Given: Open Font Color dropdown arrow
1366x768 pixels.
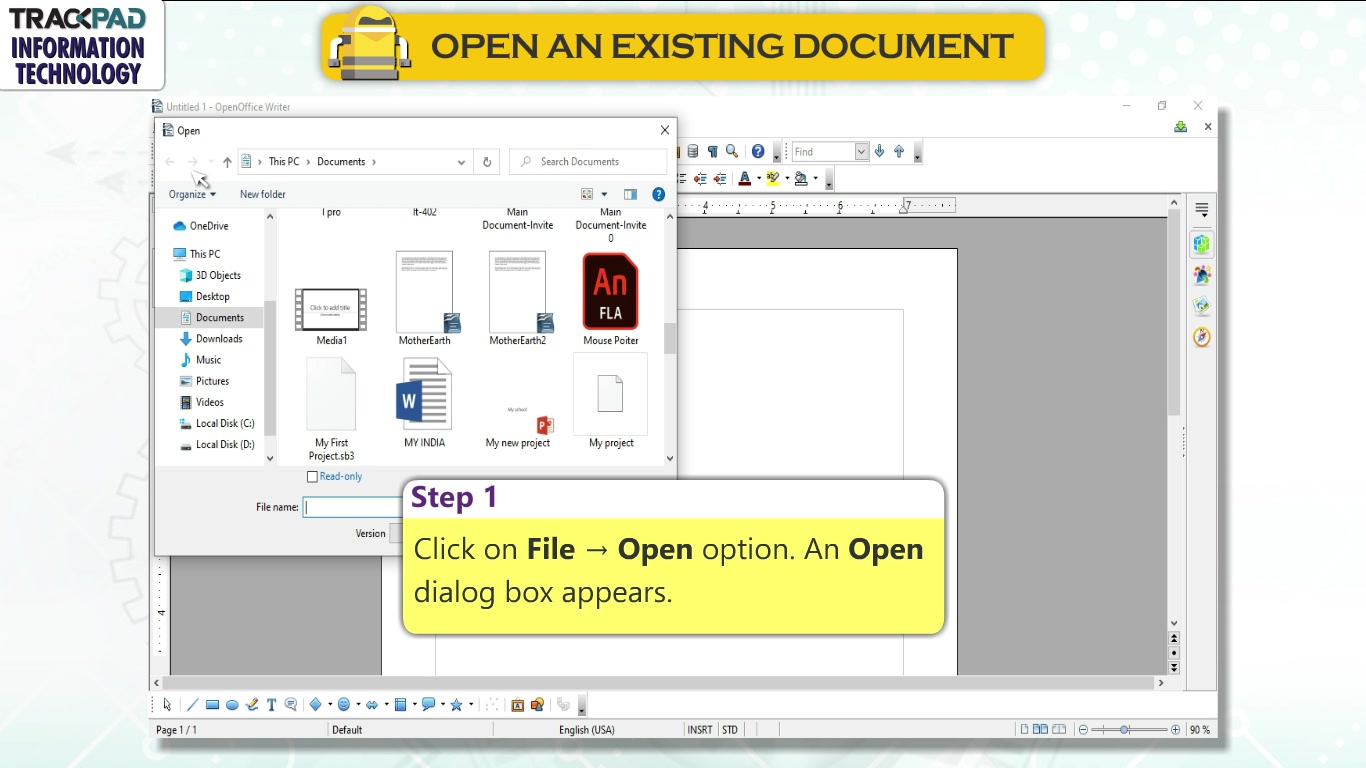Looking at the screenshot, I should coord(759,179).
